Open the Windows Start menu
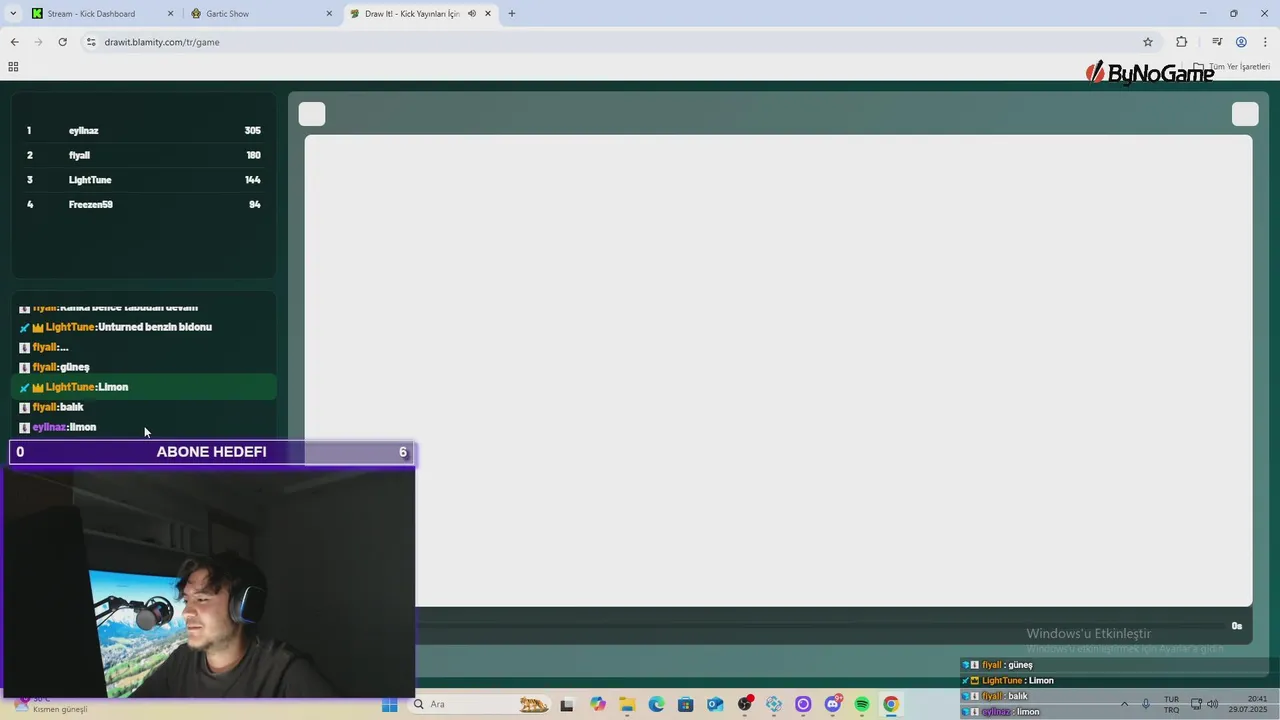The image size is (1280, 720). tap(390, 704)
